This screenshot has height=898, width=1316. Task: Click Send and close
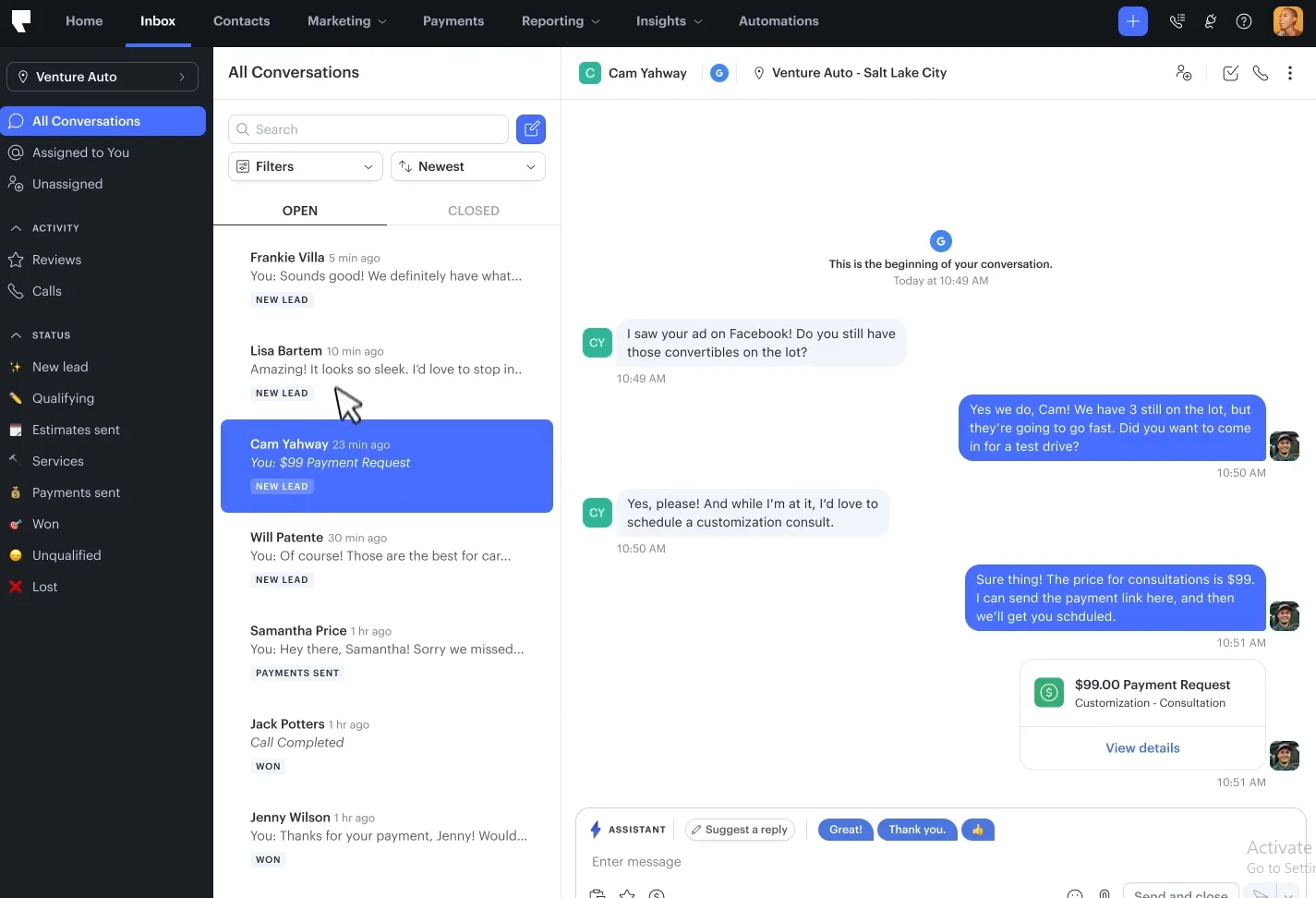click(x=1179, y=892)
